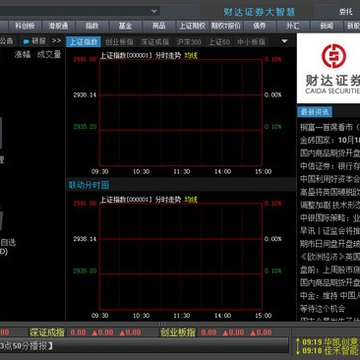360x360 pixels.
Task: Open the news item 《欧洲经济》
Action: [330, 257]
